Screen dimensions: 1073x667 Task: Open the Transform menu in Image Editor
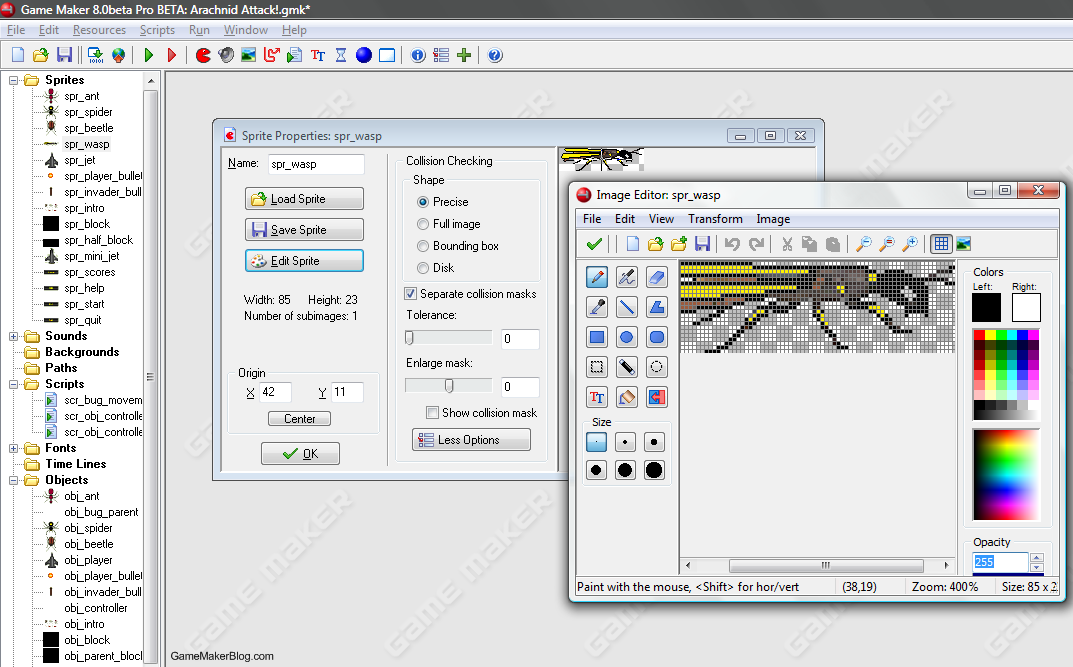pos(715,218)
